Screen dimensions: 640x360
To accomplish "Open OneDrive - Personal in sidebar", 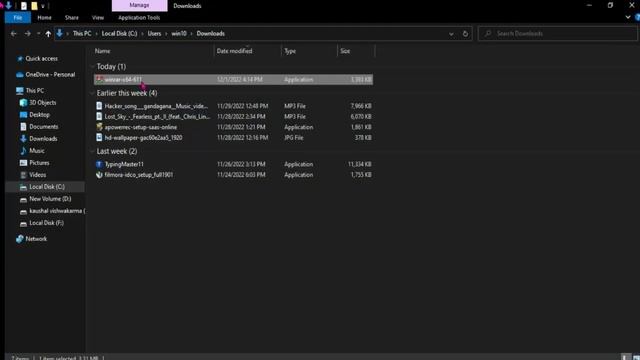I will pos(50,75).
